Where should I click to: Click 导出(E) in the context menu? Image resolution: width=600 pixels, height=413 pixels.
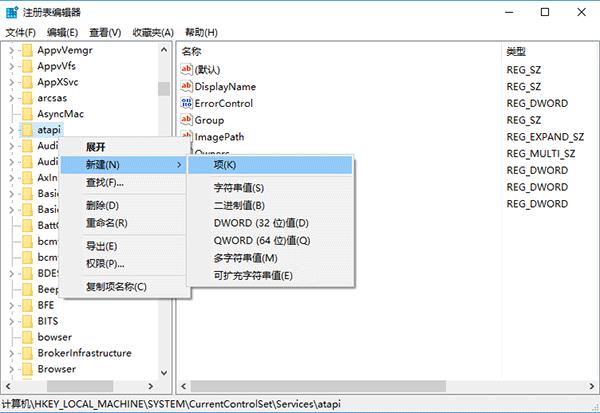(101, 246)
